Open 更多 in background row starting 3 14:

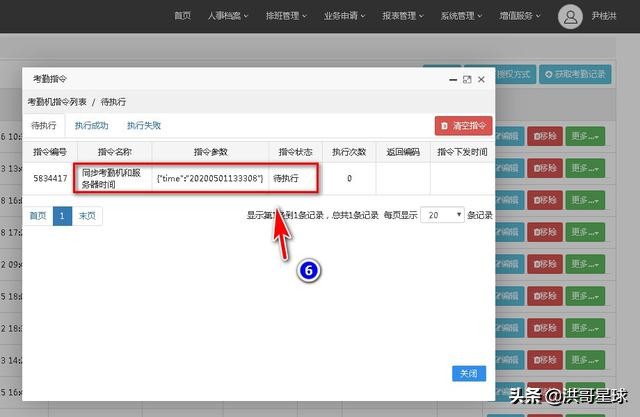[x=584, y=360]
